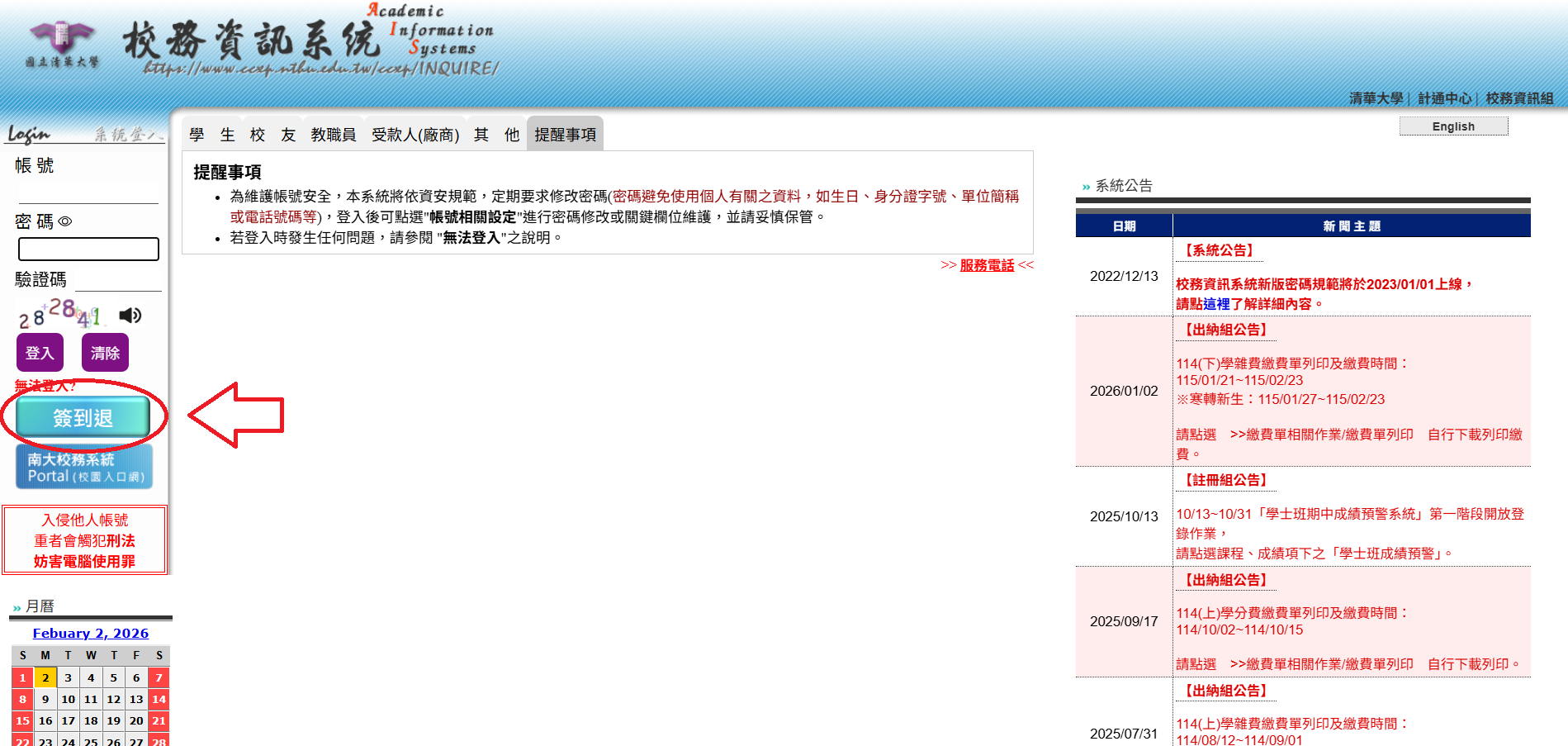This screenshot has width=1568, height=746.
Task: Click the 簽到退 sign-in button
Action: [x=83, y=418]
